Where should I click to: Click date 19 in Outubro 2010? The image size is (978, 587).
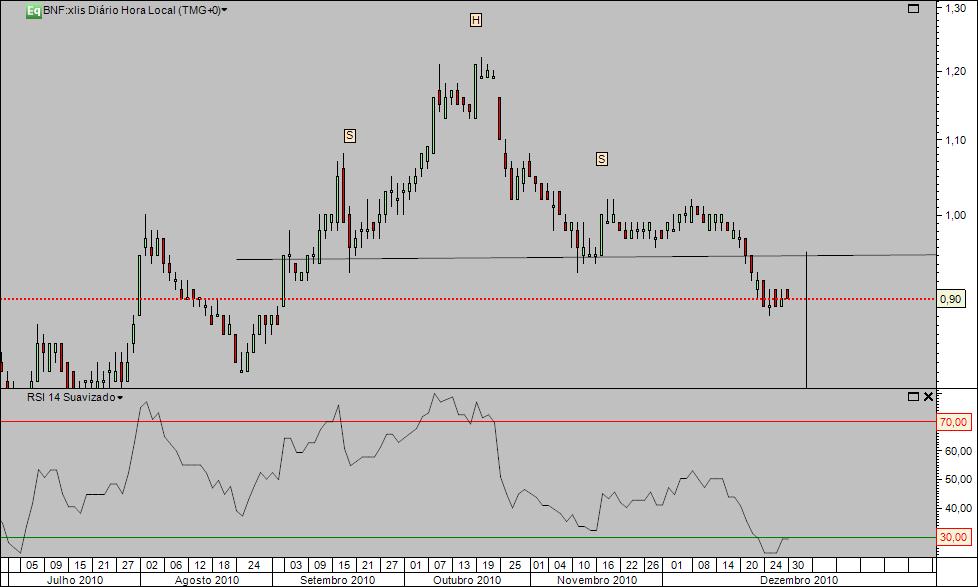(x=488, y=565)
